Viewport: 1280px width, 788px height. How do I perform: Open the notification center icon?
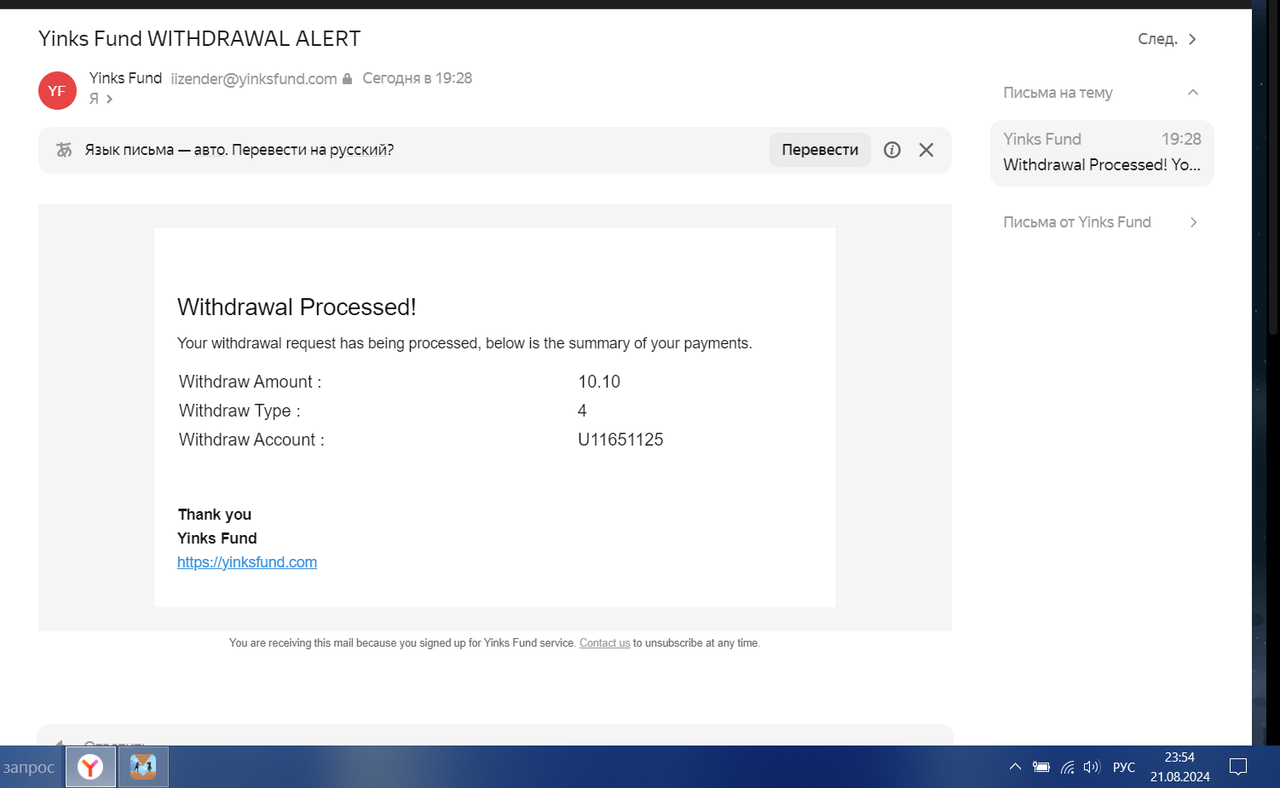pos(1237,767)
